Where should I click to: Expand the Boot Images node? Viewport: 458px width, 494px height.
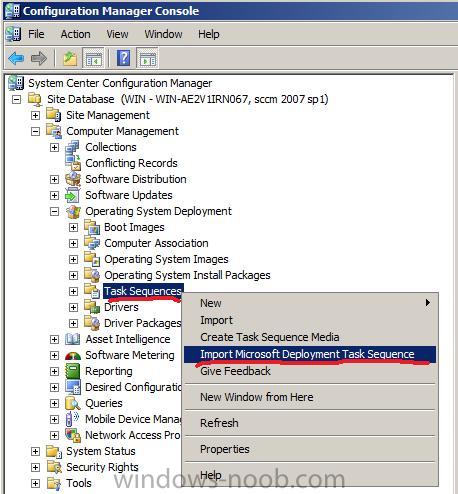coord(73,227)
